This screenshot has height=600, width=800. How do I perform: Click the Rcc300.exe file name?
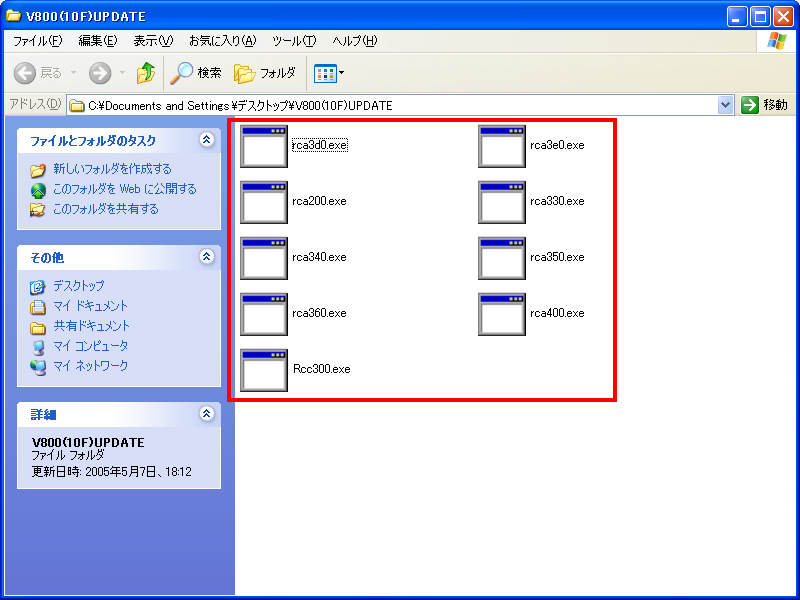(321, 369)
